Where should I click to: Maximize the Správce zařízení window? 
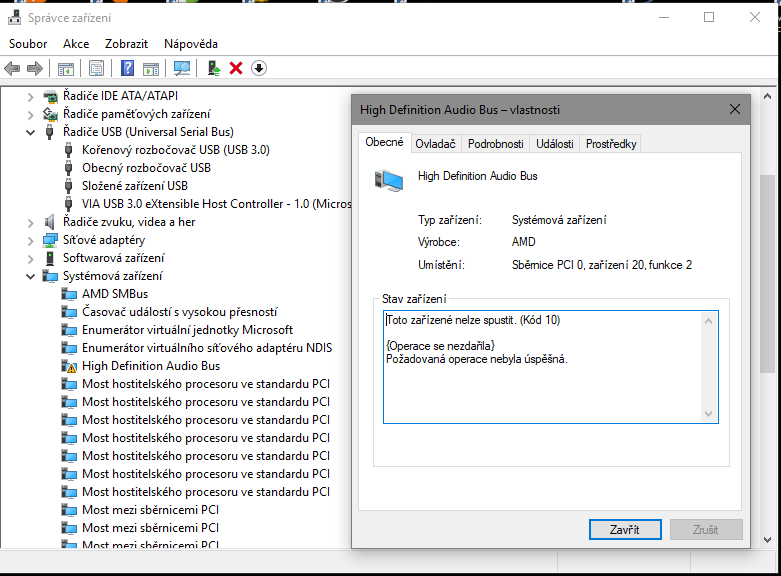point(709,17)
